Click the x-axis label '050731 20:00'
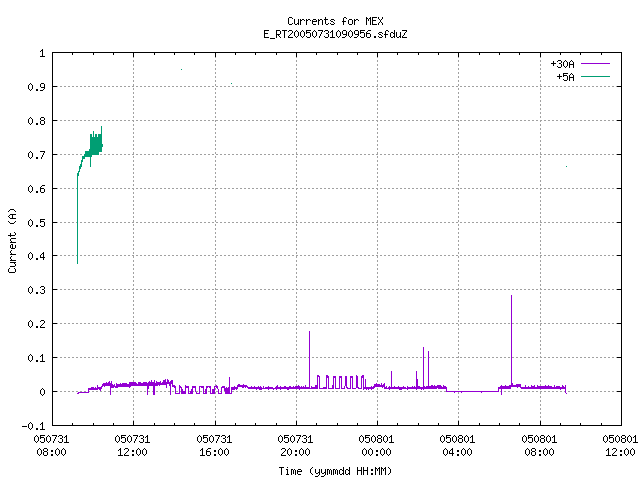640x480 pixels. [x=295, y=445]
